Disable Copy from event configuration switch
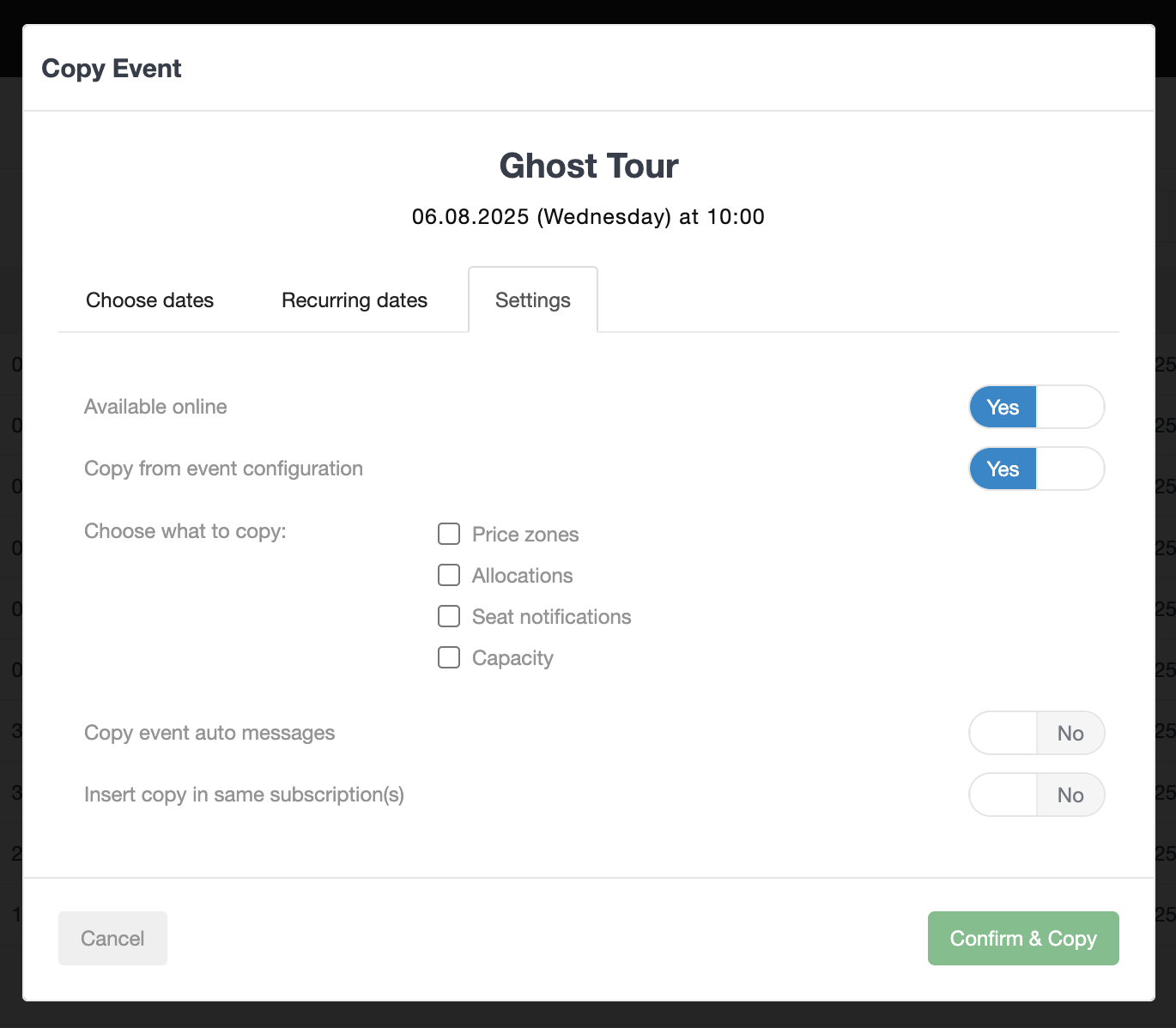 [x=1037, y=469]
